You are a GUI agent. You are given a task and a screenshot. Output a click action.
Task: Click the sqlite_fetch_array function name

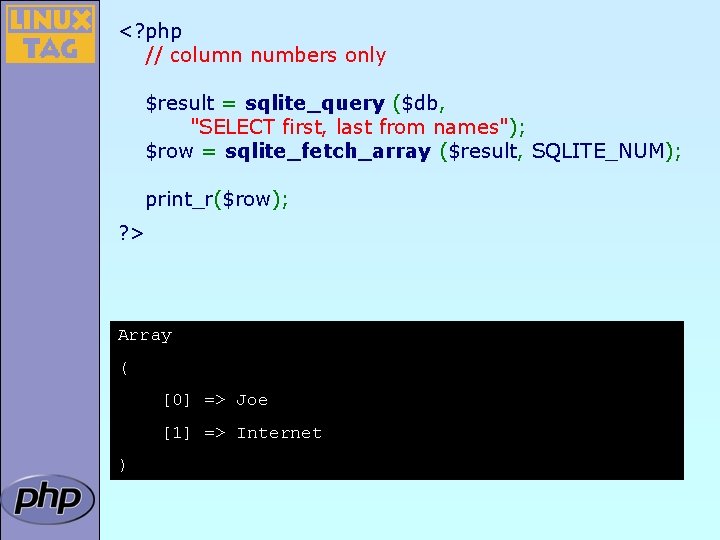[328, 152]
